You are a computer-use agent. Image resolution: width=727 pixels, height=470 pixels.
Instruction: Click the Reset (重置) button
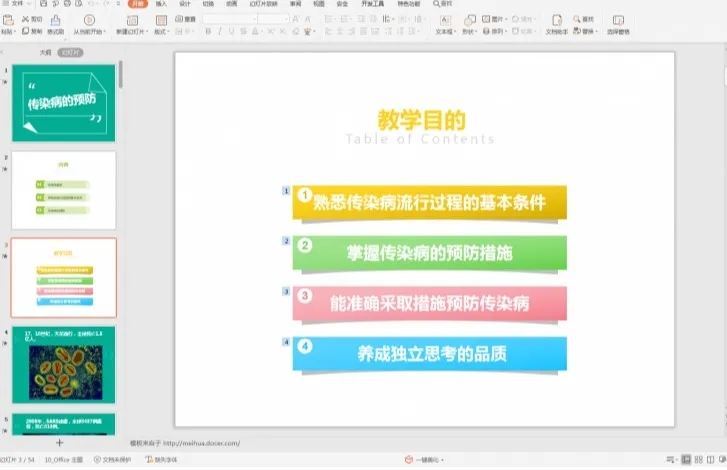[183, 18]
